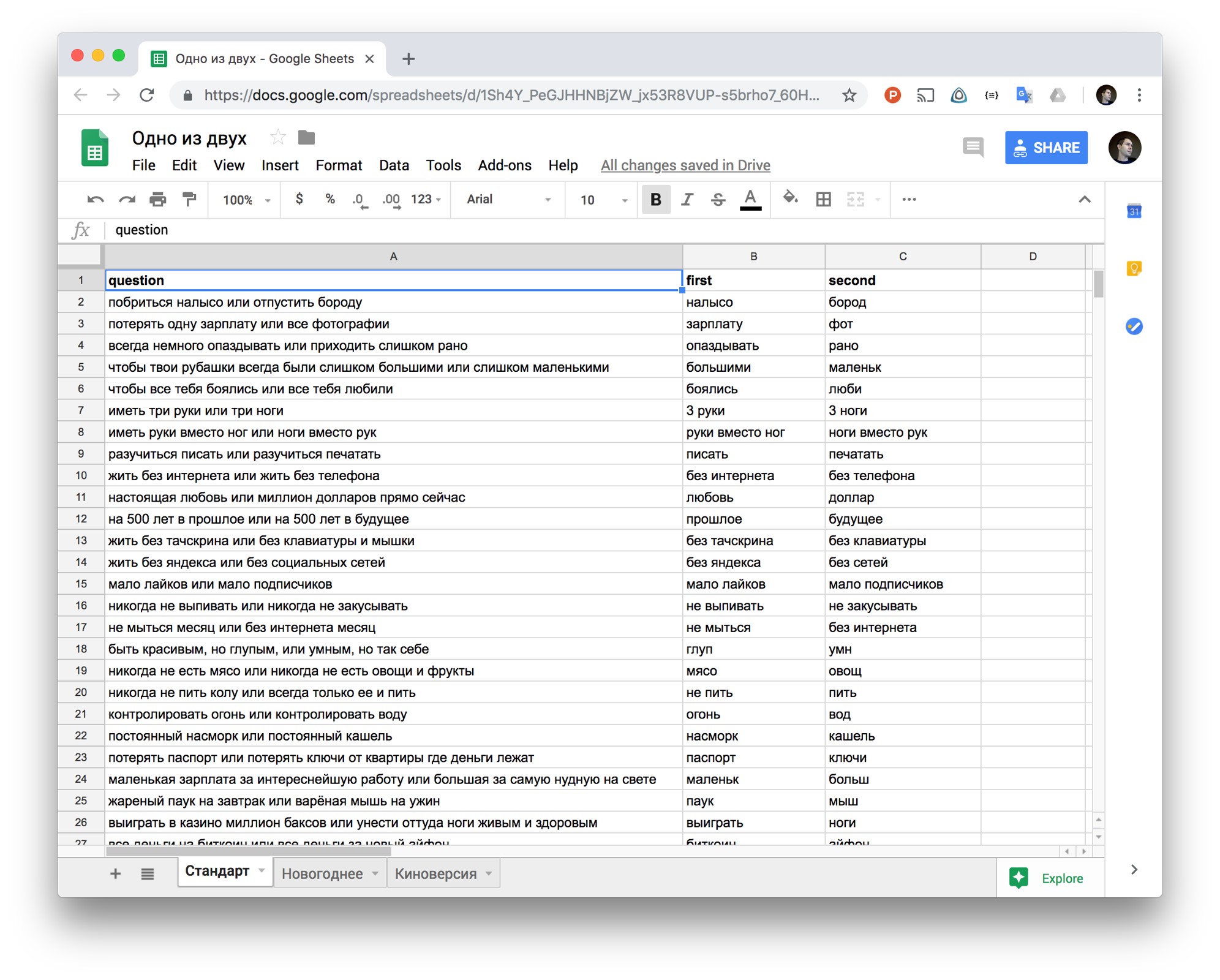Toggle italic formatting button
The width and height of the screenshot is (1220, 980).
point(687,199)
